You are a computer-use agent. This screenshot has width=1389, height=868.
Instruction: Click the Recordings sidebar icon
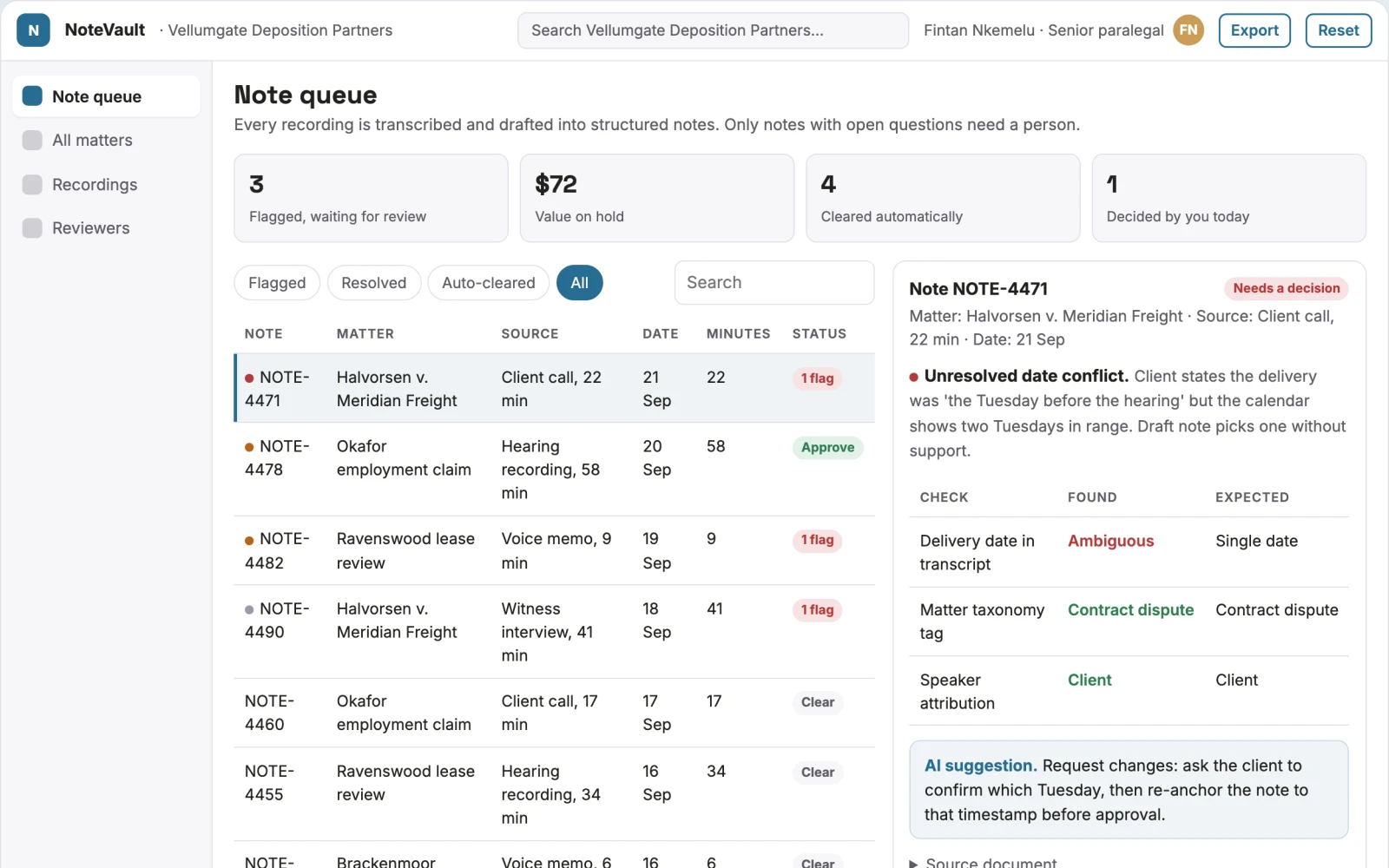click(32, 184)
